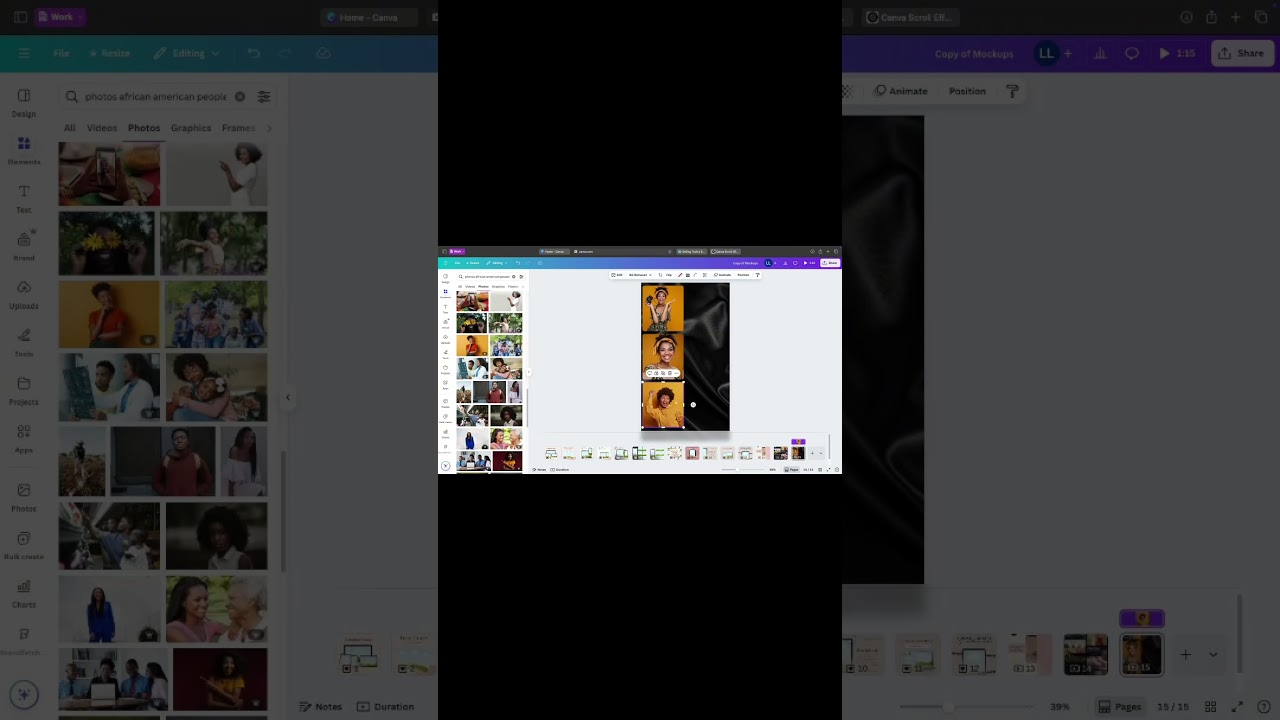Image resolution: width=1280 pixels, height=720 pixels.
Task: Toggle Duration in blurred backdrop footer
Action: 386,706
